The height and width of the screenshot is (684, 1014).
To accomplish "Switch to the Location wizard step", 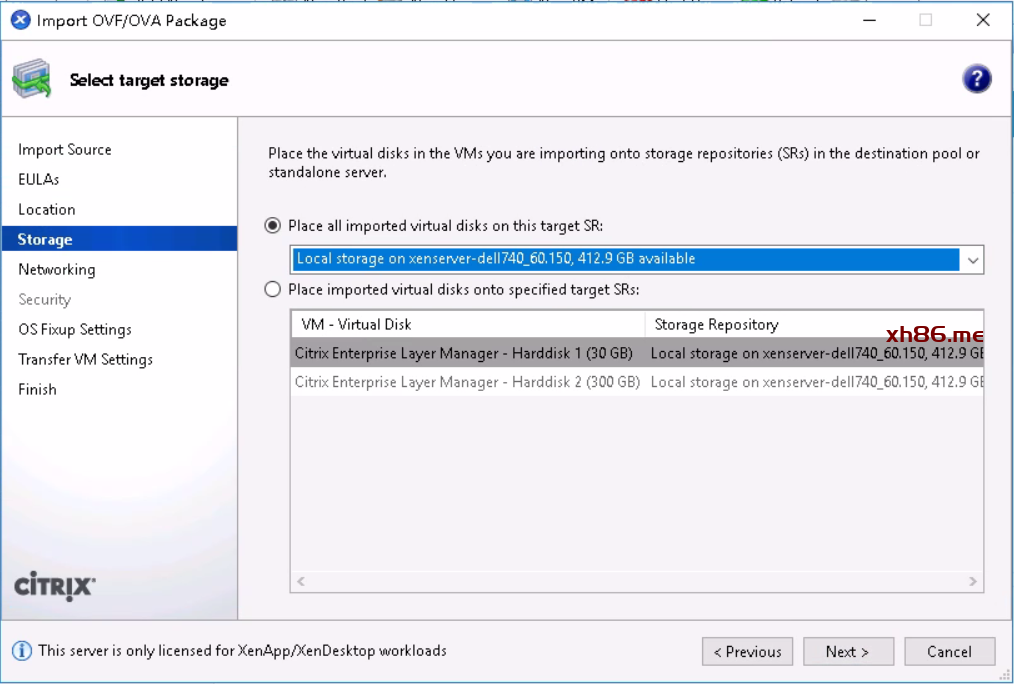I will coord(47,210).
